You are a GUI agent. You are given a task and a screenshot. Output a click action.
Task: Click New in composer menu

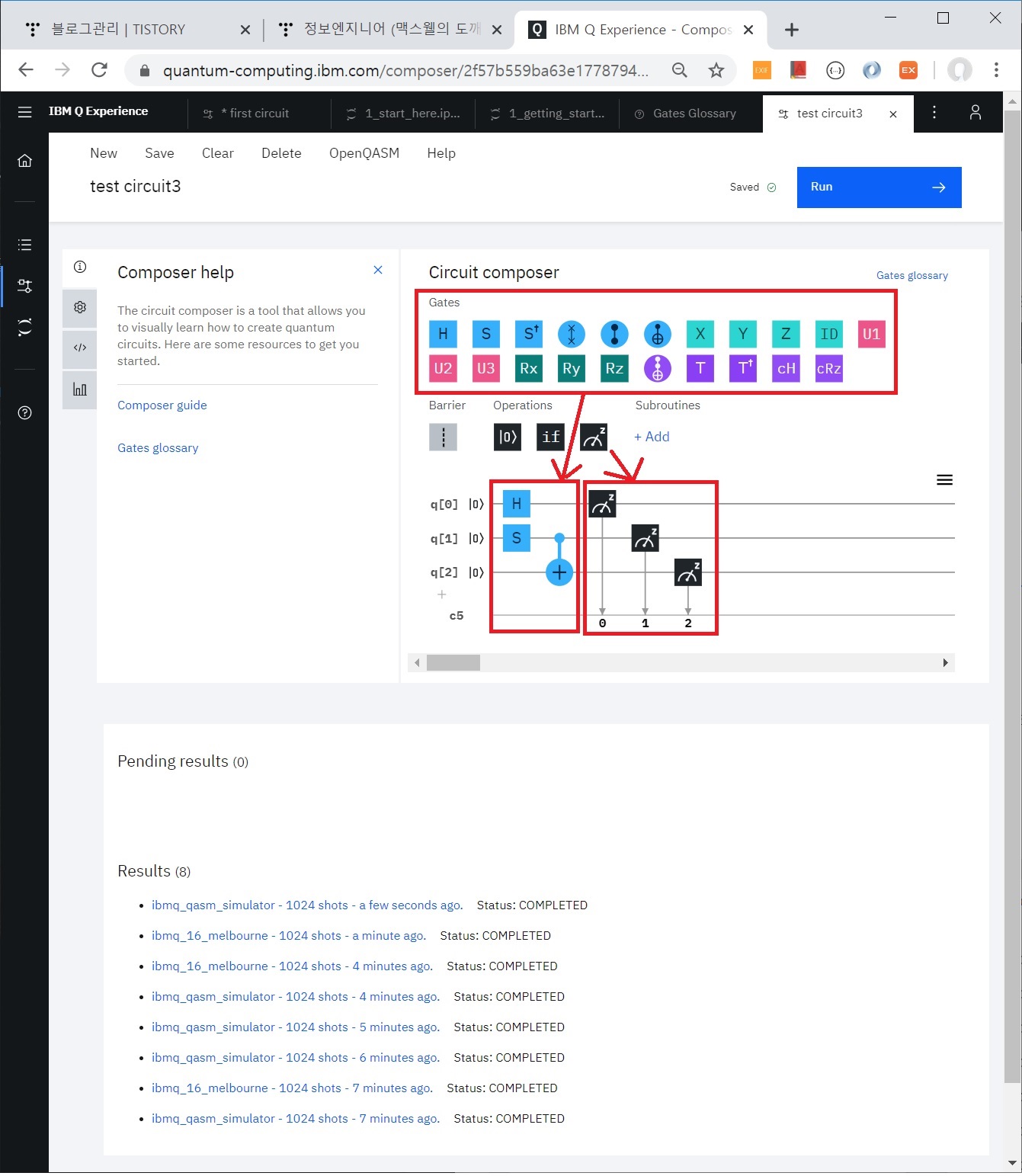[x=104, y=153]
